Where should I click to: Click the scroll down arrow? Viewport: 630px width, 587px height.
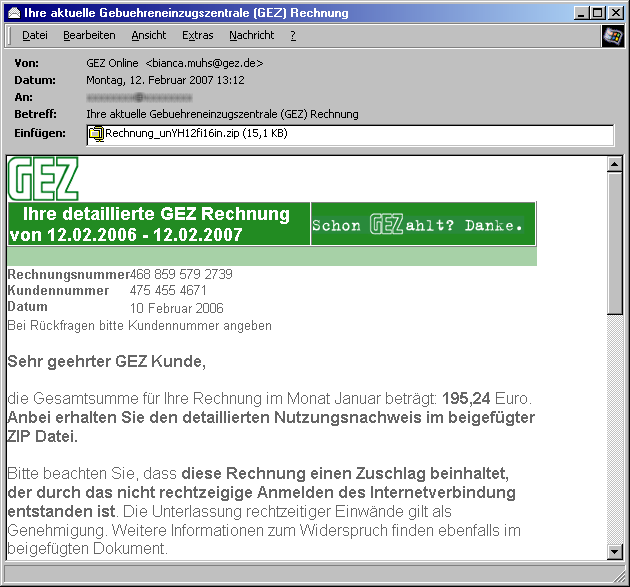[x=614, y=552]
